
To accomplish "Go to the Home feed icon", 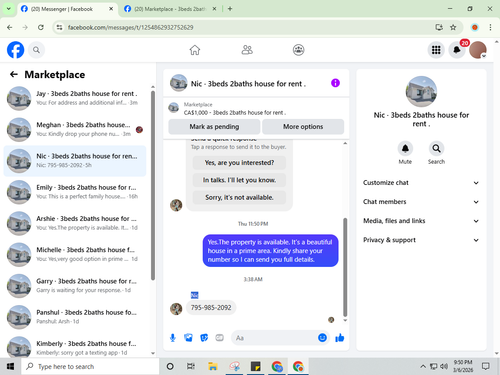I will pyautogui.click(x=195, y=50).
